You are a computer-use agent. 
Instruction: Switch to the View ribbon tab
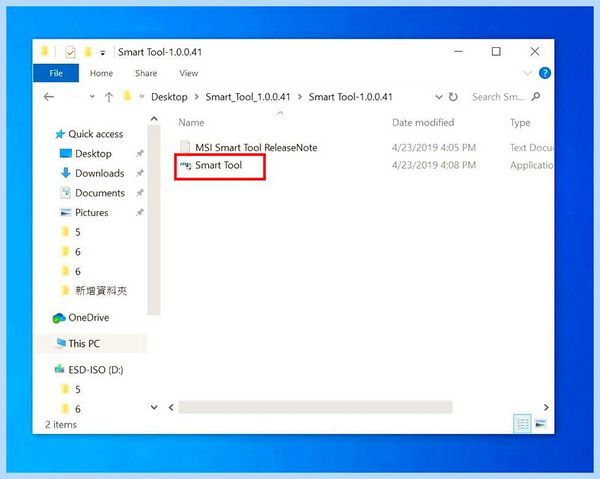tap(189, 73)
